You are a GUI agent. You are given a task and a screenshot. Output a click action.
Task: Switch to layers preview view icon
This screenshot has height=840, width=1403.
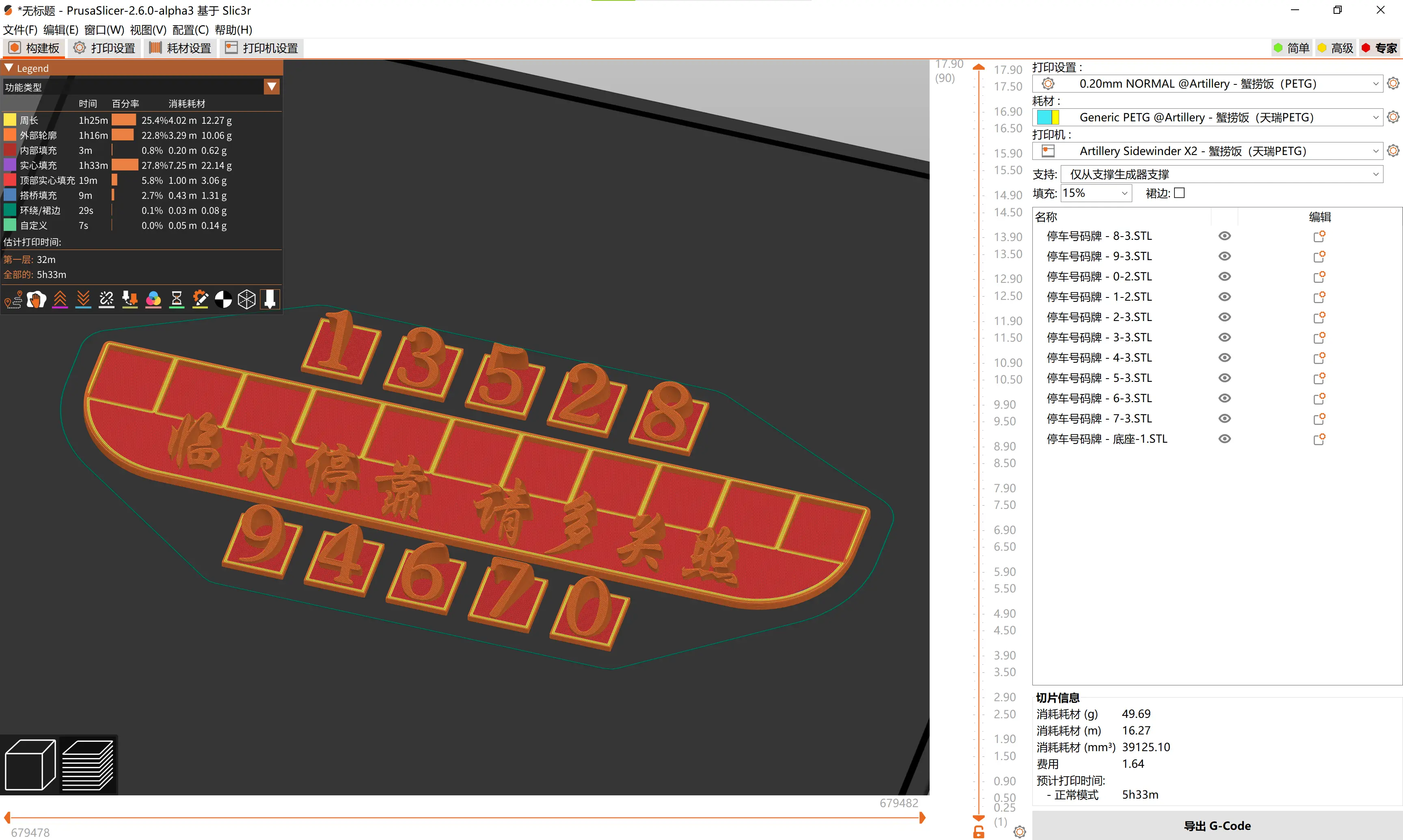(88, 765)
